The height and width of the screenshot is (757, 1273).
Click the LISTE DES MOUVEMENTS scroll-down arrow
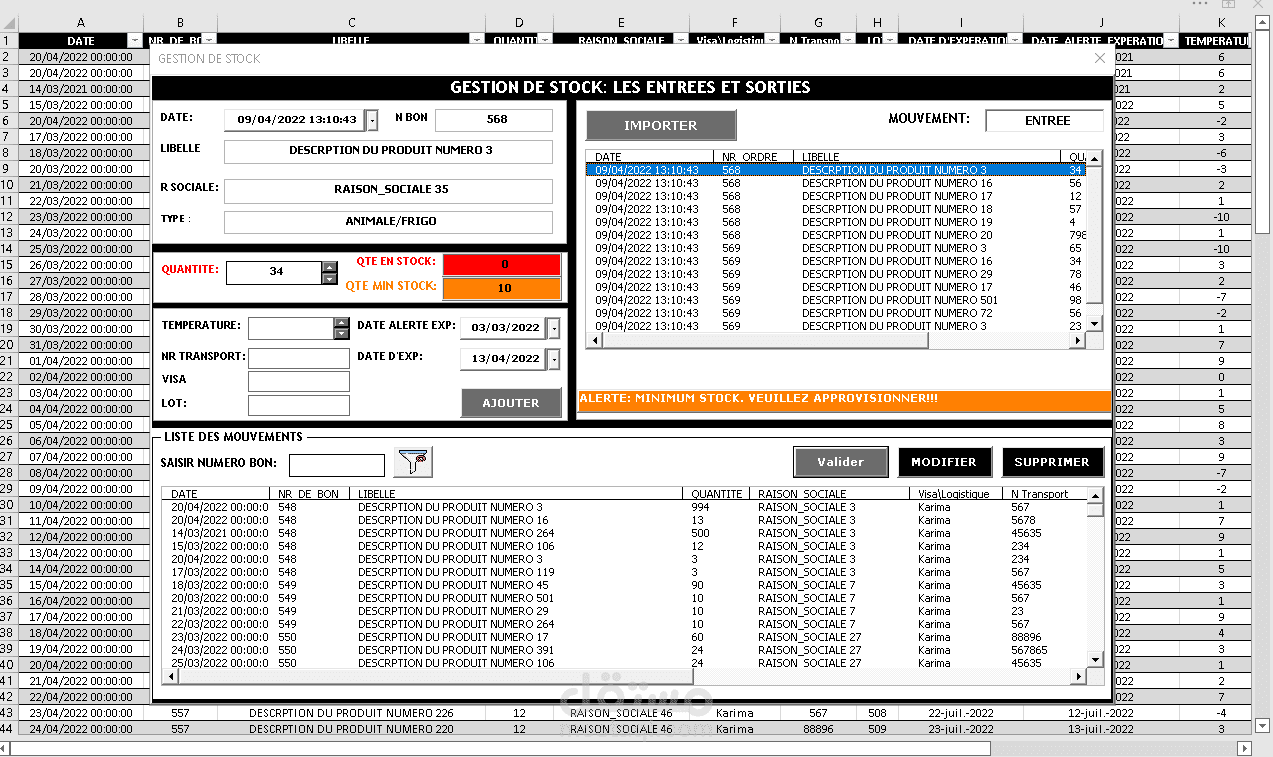(x=1095, y=659)
